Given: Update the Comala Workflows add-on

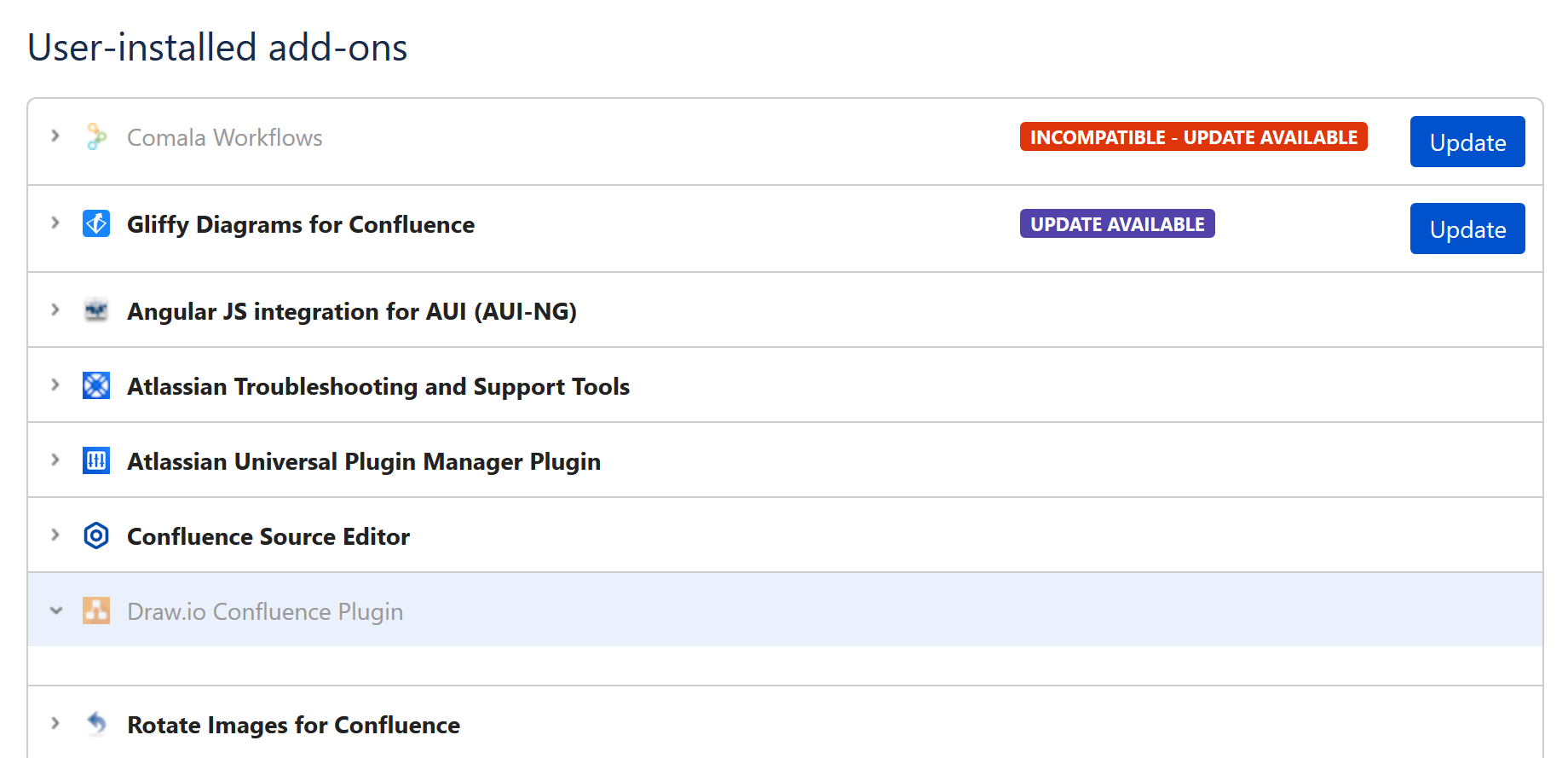Looking at the screenshot, I should click(x=1467, y=142).
